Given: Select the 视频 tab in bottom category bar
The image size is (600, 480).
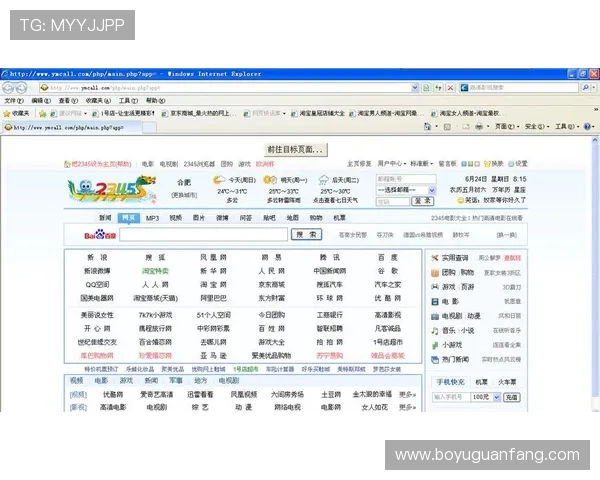Looking at the screenshot, I should coord(77,380).
